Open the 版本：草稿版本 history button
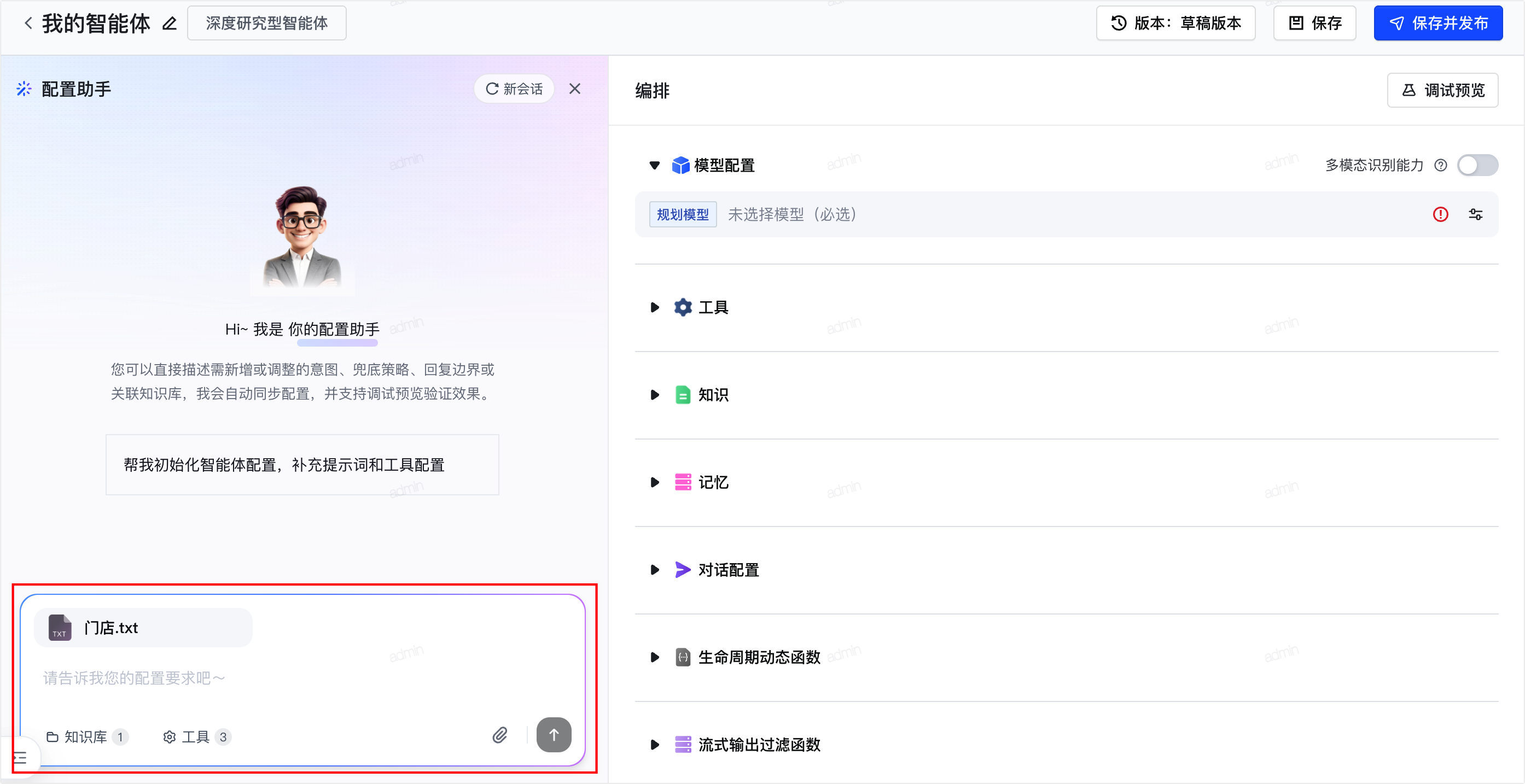Image resolution: width=1525 pixels, height=784 pixels. 1175,23
